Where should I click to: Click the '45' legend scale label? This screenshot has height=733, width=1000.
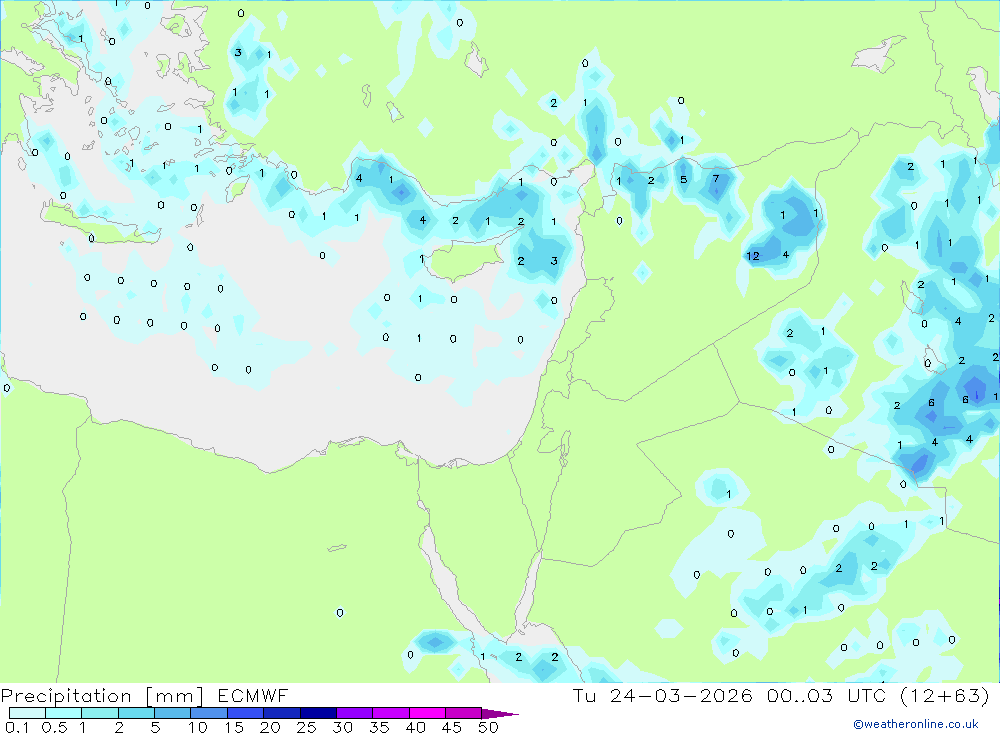pyautogui.click(x=452, y=727)
